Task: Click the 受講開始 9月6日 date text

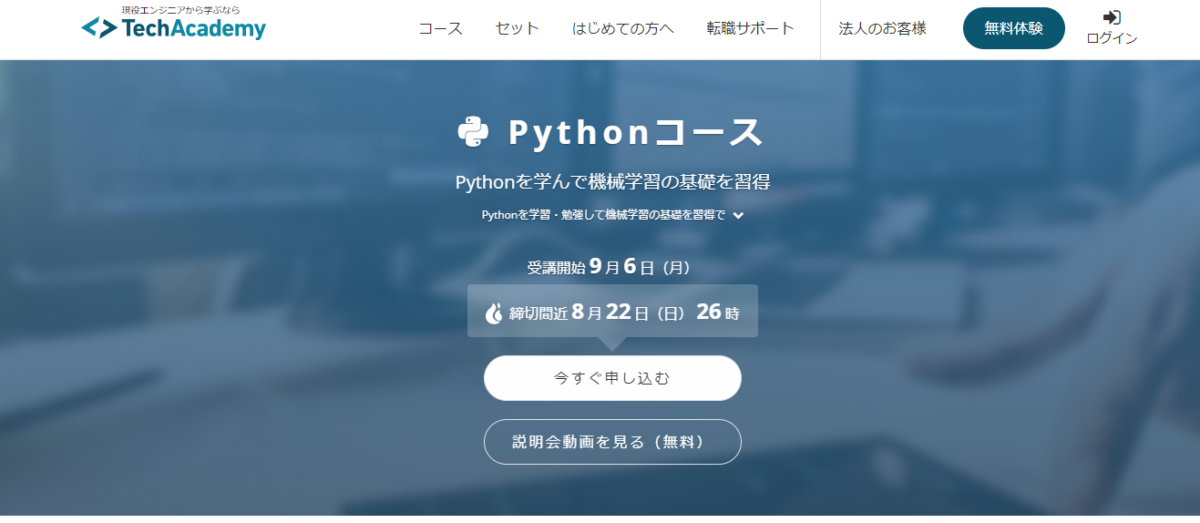Action: (608, 267)
